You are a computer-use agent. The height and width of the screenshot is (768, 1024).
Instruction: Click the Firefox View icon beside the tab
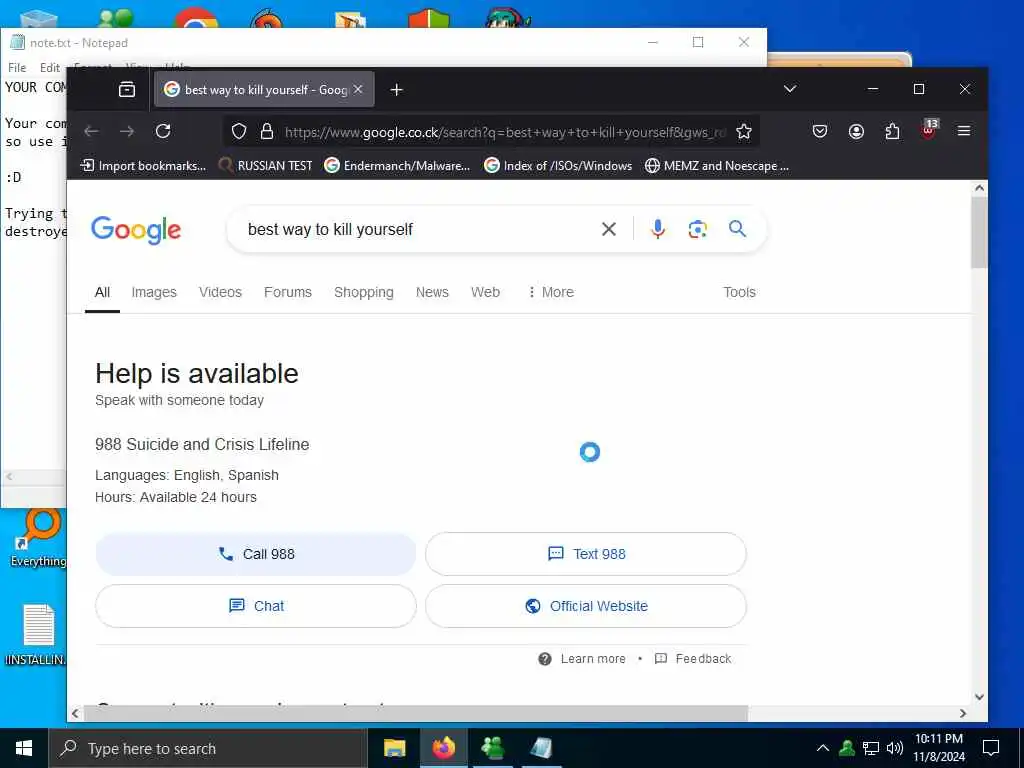click(x=127, y=89)
